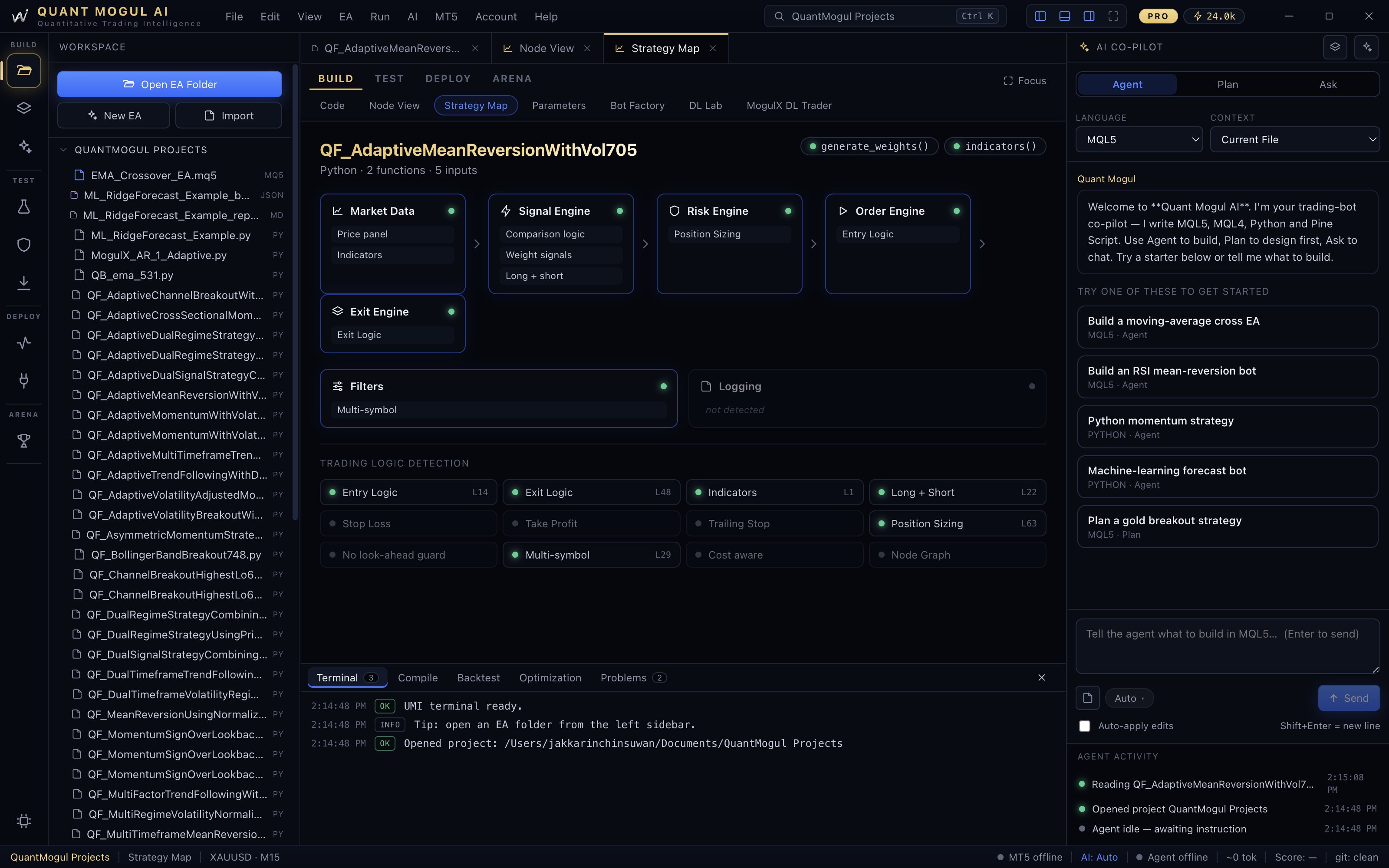Choose Plan a gold breakout strategy starter
The height and width of the screenshot is (868, 1389).
pyautogui.click(x=1228, y=526)
